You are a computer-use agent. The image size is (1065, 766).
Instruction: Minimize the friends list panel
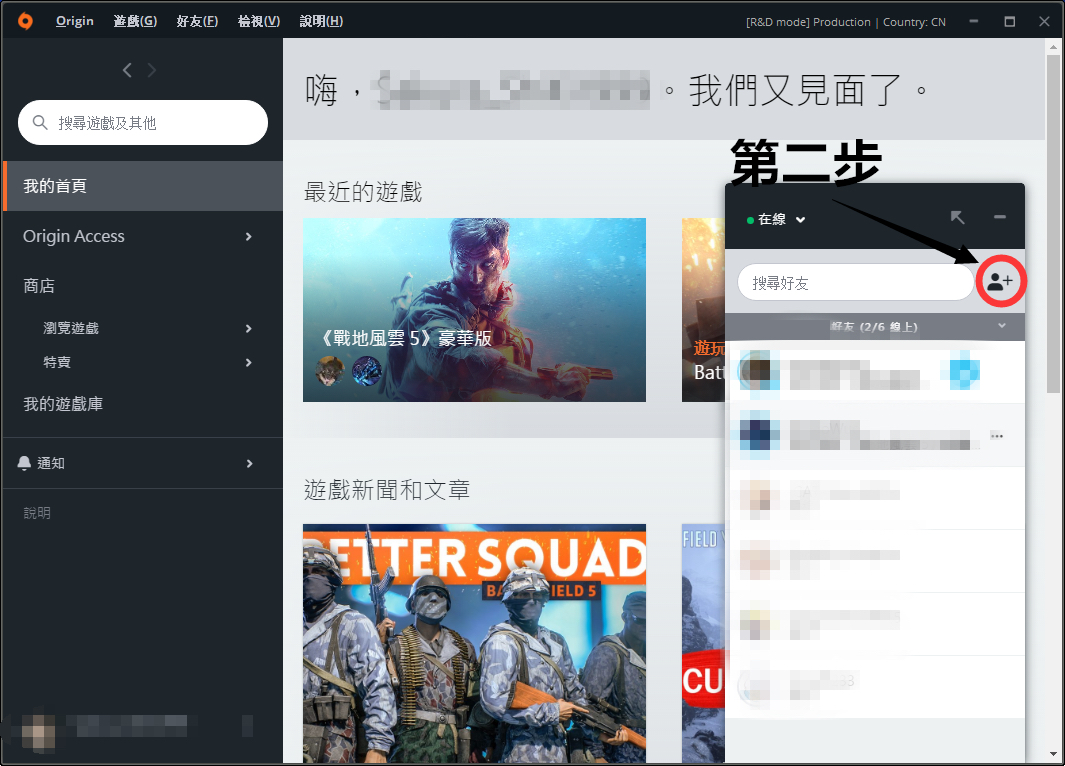1000,217
